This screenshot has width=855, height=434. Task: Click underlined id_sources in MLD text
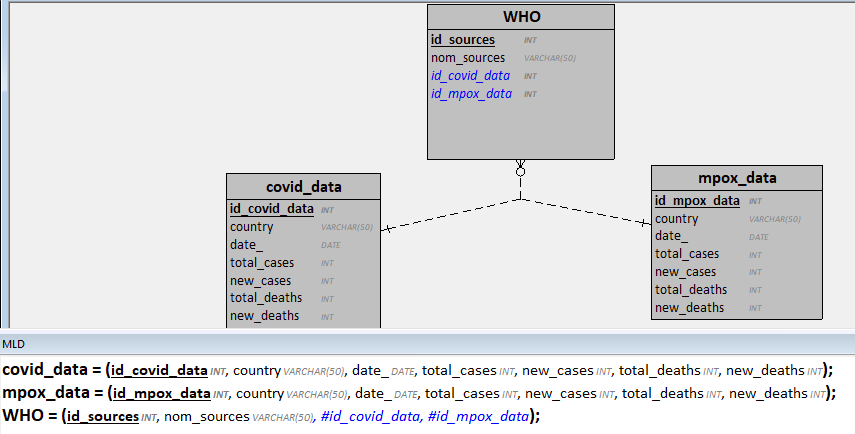click(x=103, y=417)
